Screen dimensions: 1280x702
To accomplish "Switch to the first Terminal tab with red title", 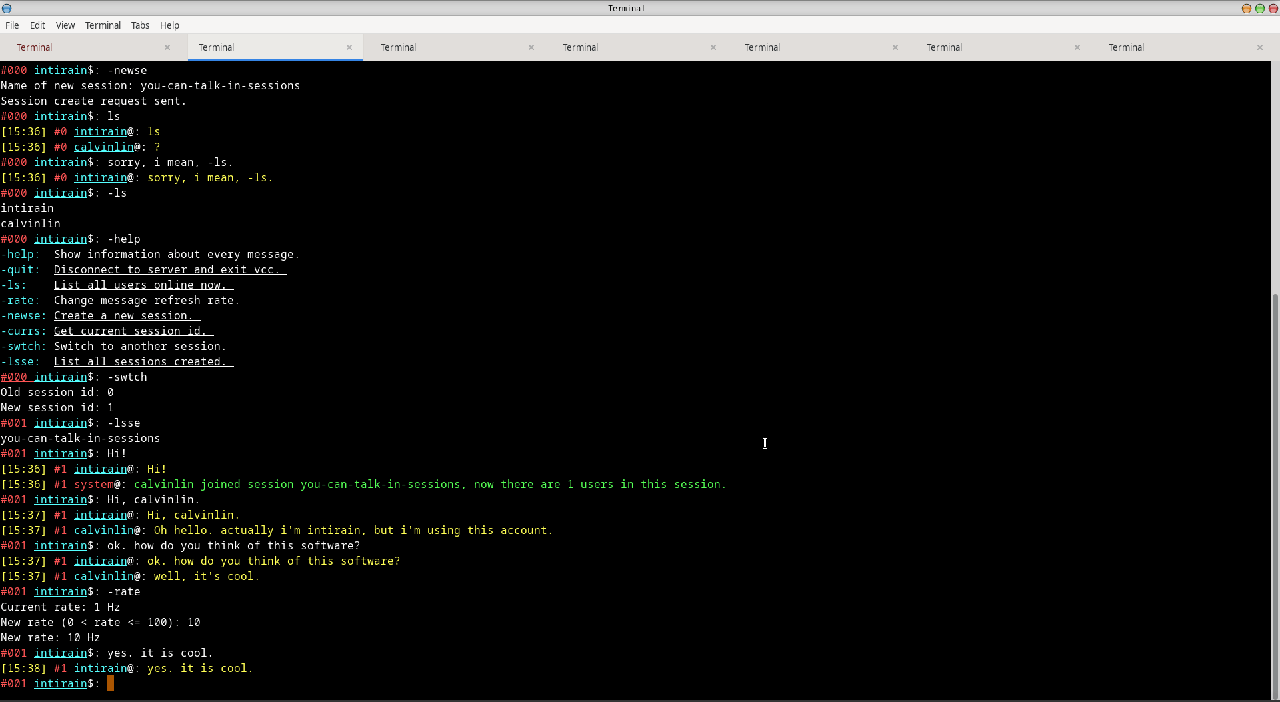I will point(35,47).
